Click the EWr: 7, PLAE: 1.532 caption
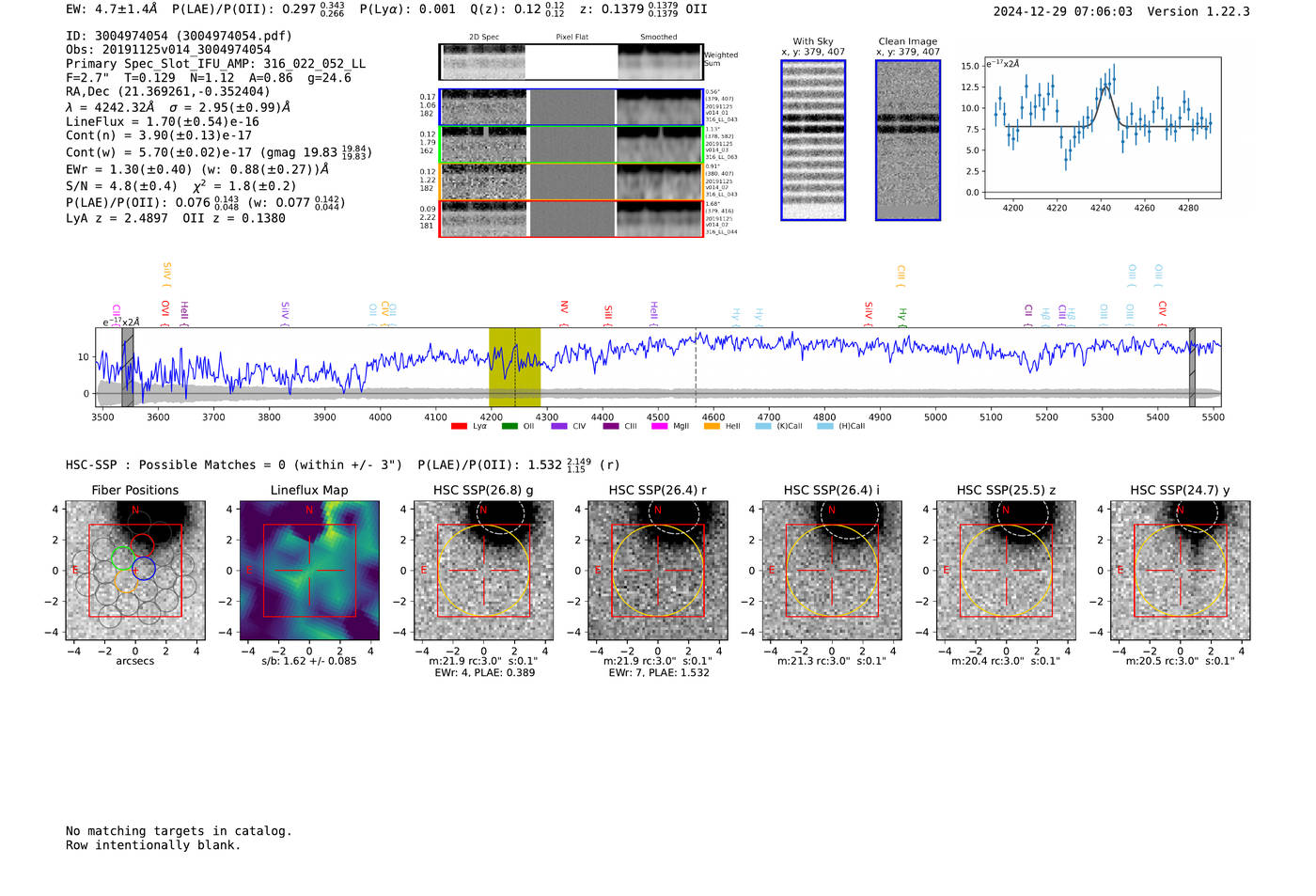This screenshot has height=896, width=1316. [658, 673]
